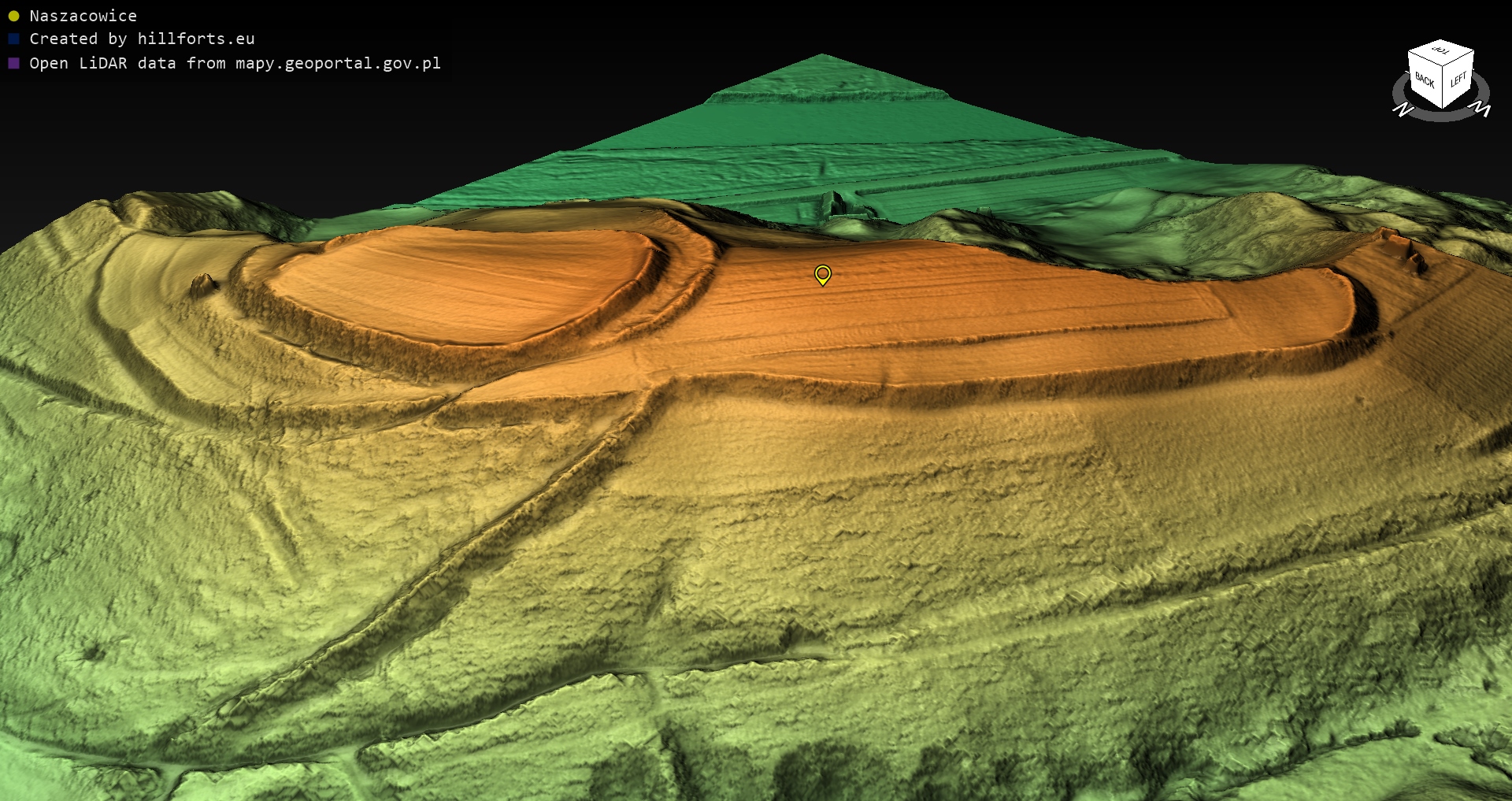Click the BACK face of the view cube
The width and height of the screenshot is (1512, 801).
pos(1425,80)
